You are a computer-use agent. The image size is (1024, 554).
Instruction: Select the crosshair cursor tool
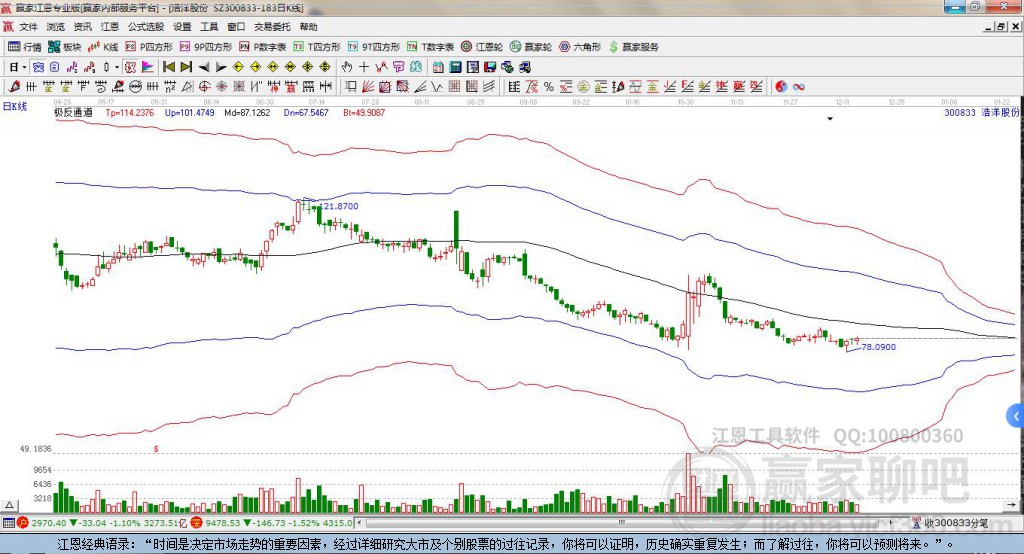point(364,67)
